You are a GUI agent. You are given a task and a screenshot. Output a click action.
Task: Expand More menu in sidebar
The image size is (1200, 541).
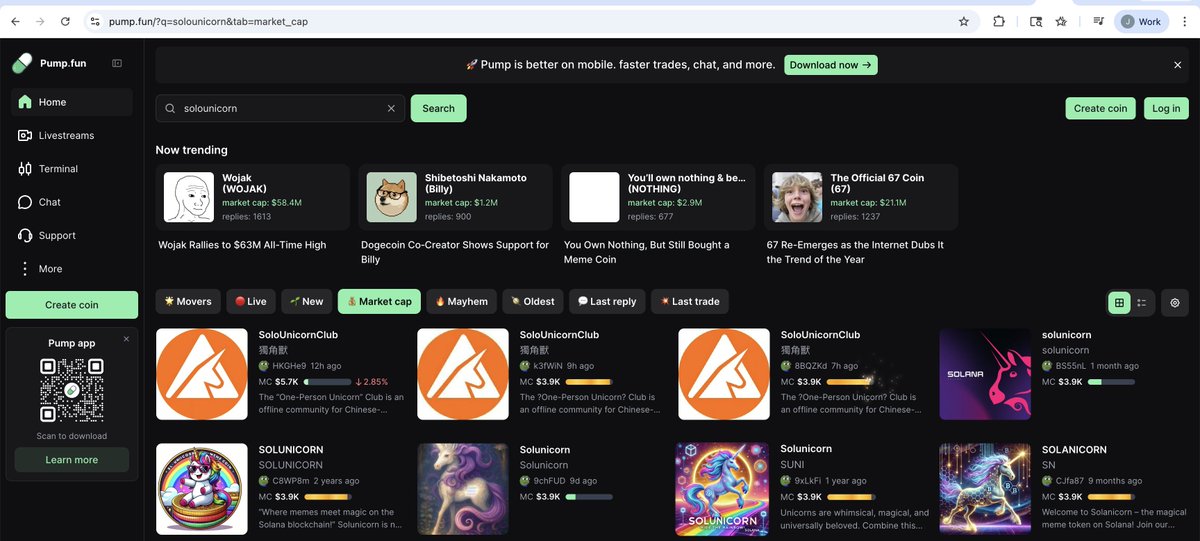tap(72, 269)
